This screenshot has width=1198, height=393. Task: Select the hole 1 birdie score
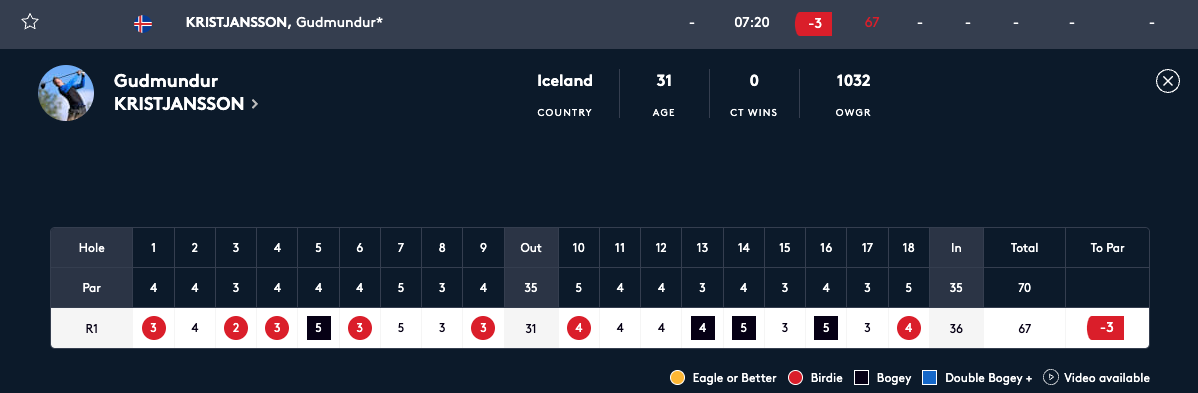(154, 329)
